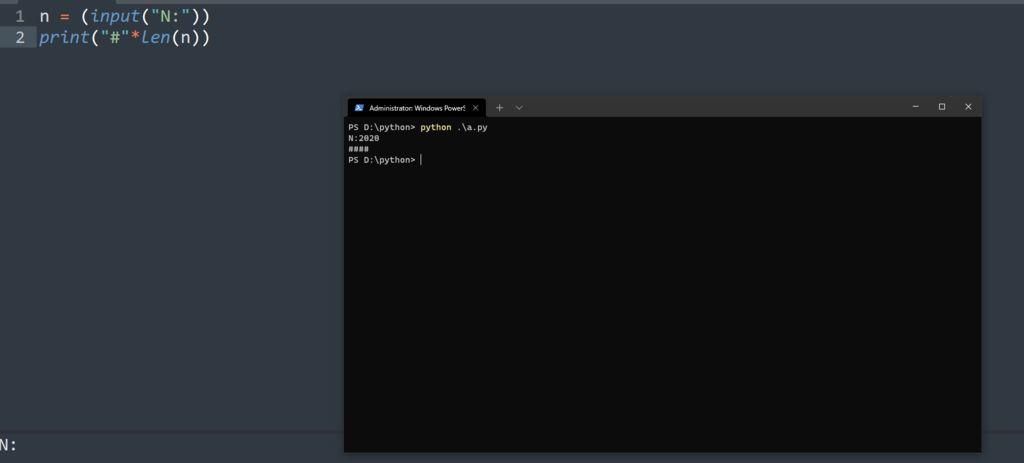
Task: Open a new terminal tab with plus
Action: [x=500, y=108]
